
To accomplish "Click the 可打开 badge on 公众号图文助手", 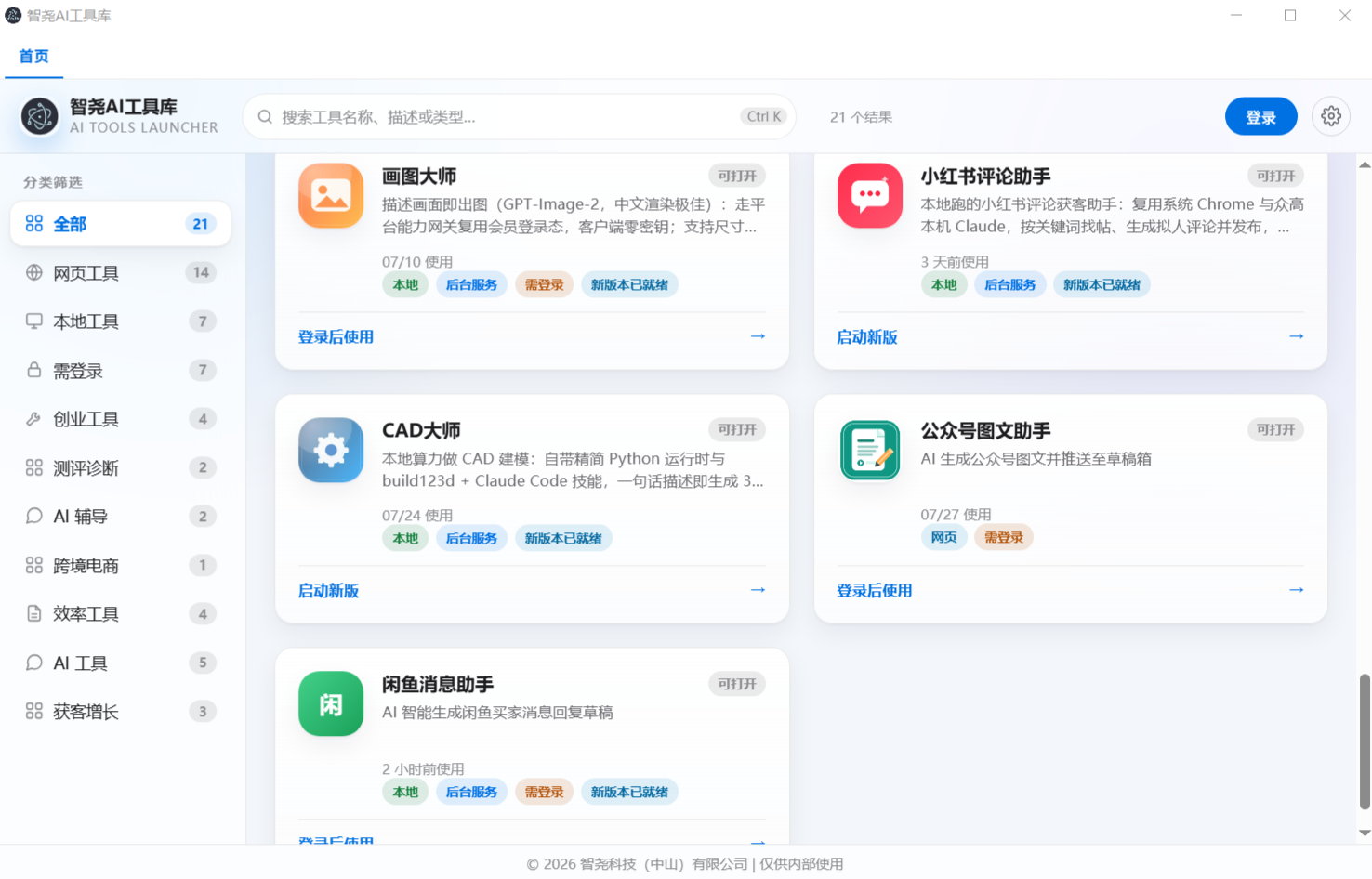I will (x=1275, y=429).
